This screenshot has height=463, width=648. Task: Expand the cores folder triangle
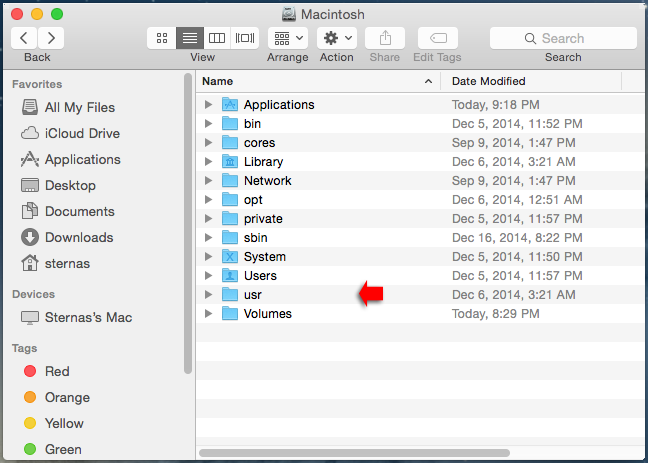209,143
